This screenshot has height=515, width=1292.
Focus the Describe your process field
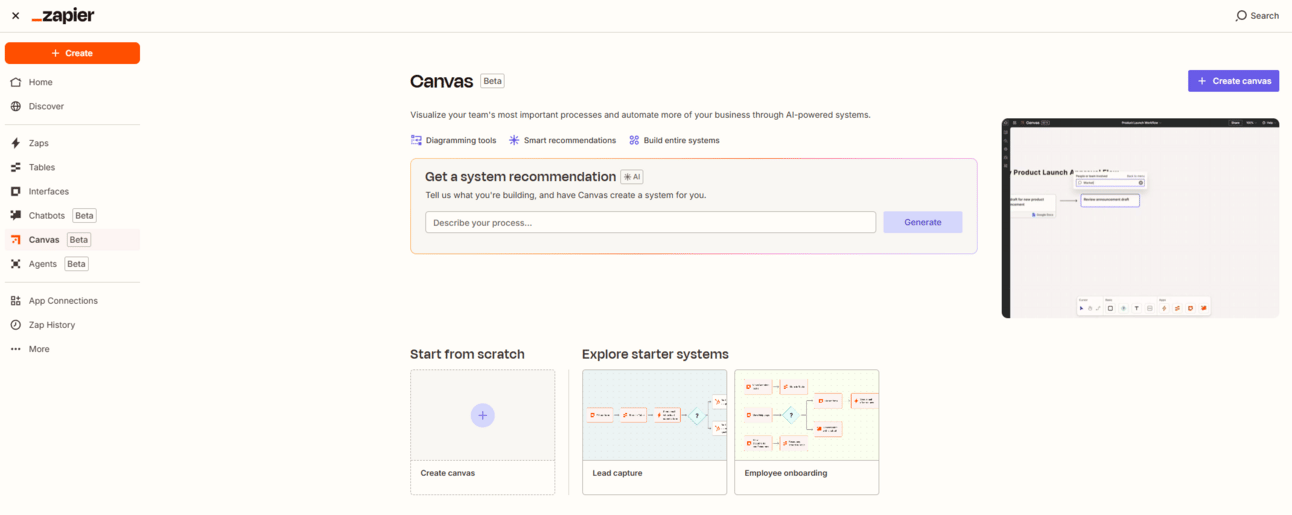[x=650, y=222]
